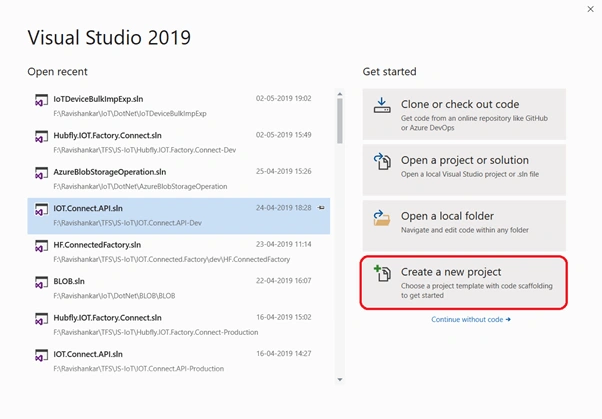The width and height of the screenshot is (602, 419).
Task: Click timestamp 16-04-2019 15:02
Action: pyautogui.click(x=284, y=318)
